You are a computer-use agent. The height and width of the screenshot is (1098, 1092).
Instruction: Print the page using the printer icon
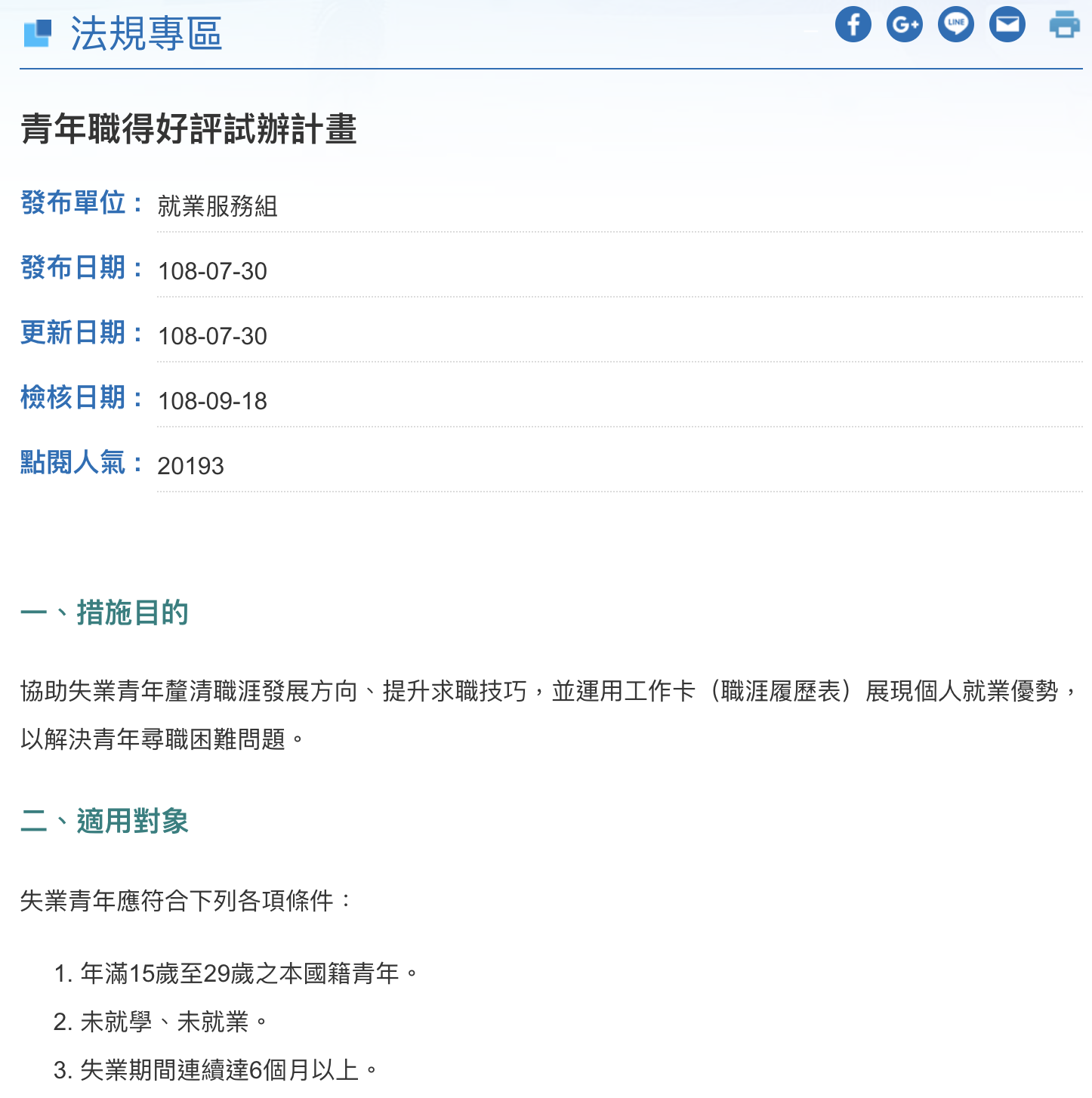(x=1064, y=25)
